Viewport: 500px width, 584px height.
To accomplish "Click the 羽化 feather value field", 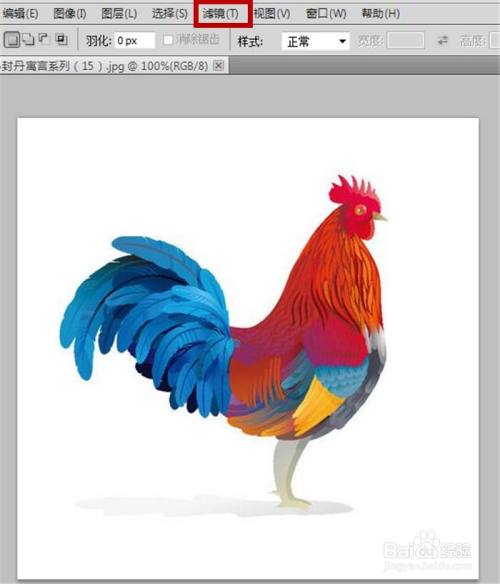I will pos(135,40).
